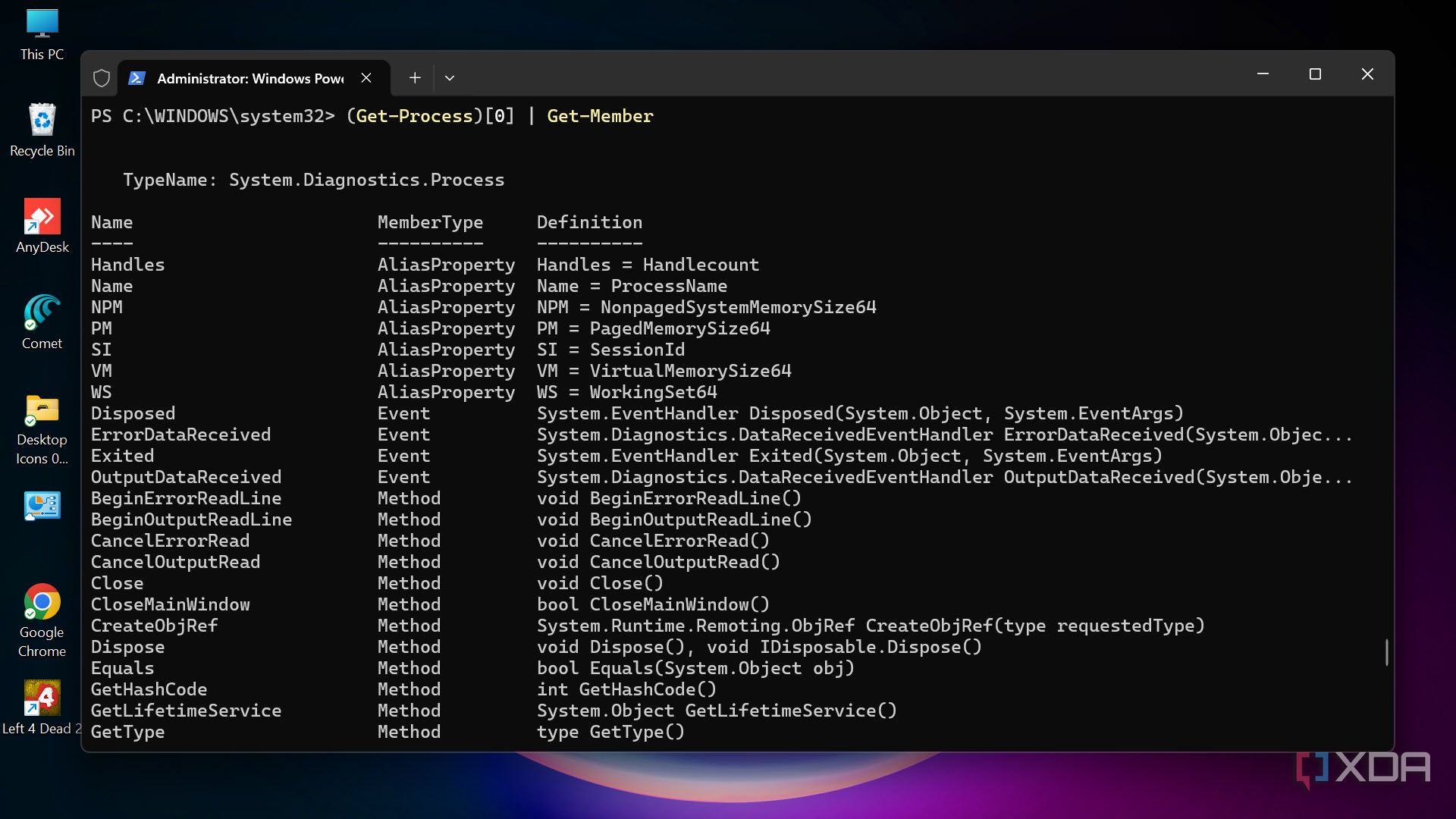Viewport: 1456px width, 819px height.
Task: Maximize the terminal window
Action: click(x=1315, y=74)
